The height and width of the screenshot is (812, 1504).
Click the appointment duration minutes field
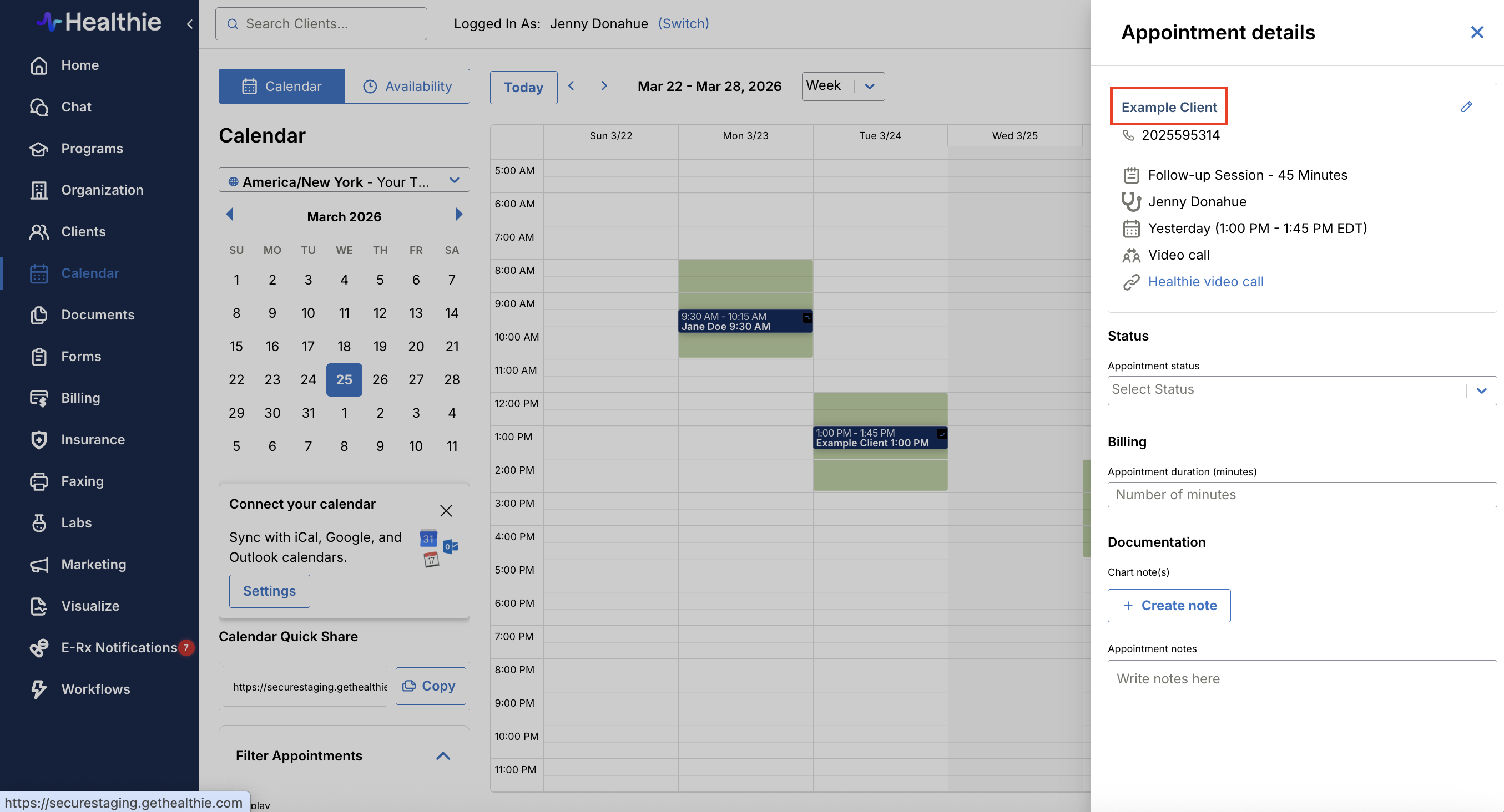[1301, 495]
